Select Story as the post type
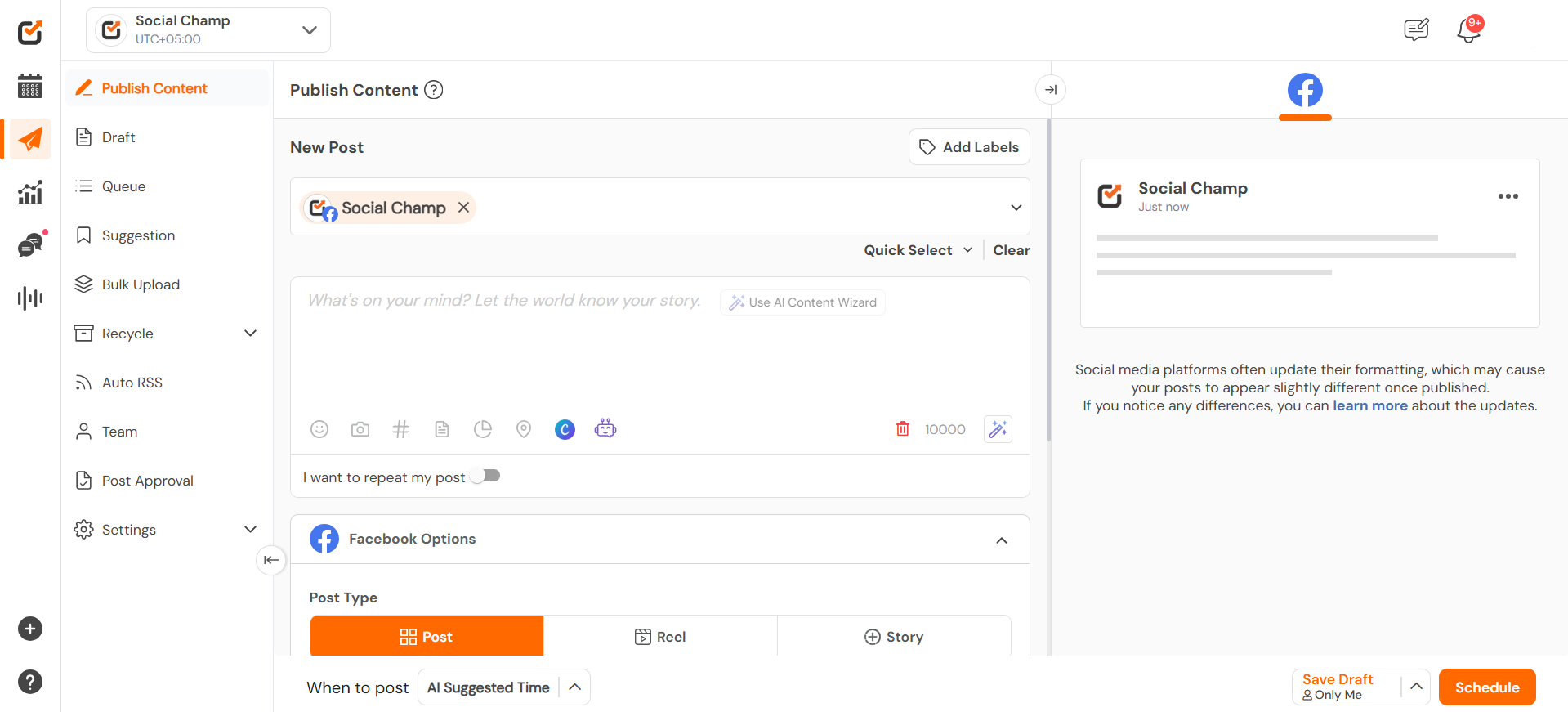 [894, 636]
